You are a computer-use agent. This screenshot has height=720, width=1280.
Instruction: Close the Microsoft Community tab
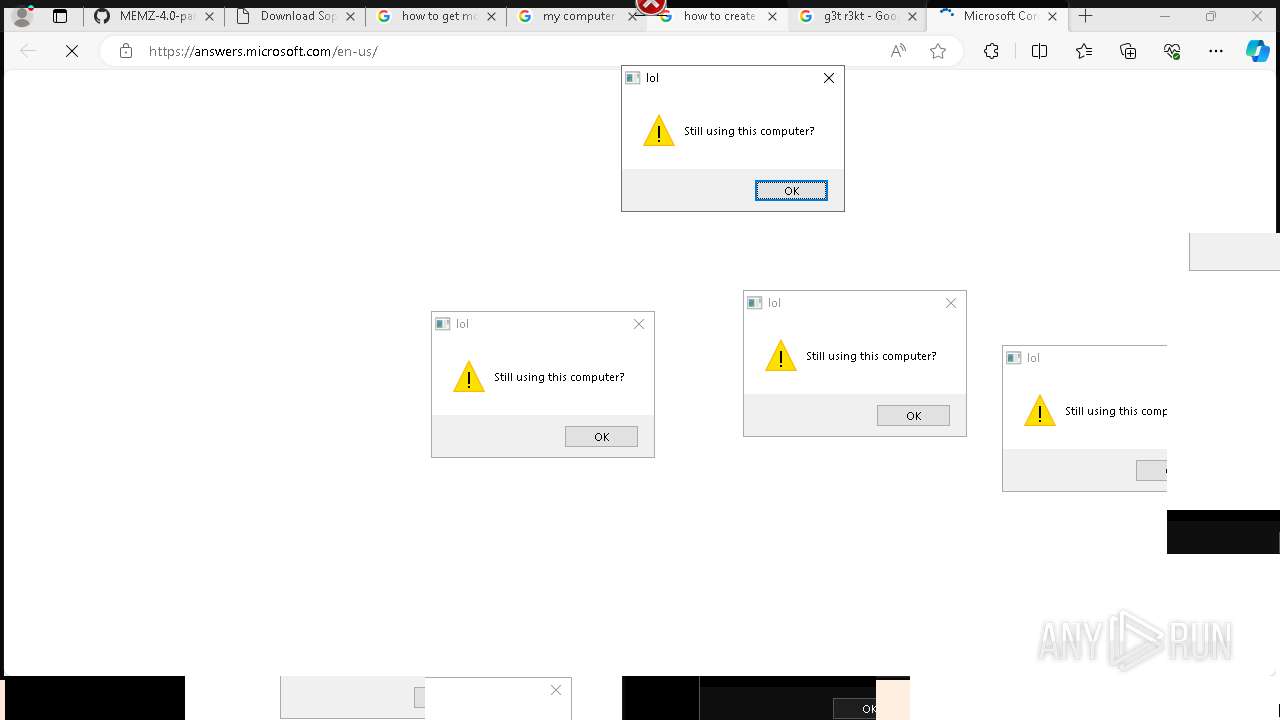coord(1052,16)
